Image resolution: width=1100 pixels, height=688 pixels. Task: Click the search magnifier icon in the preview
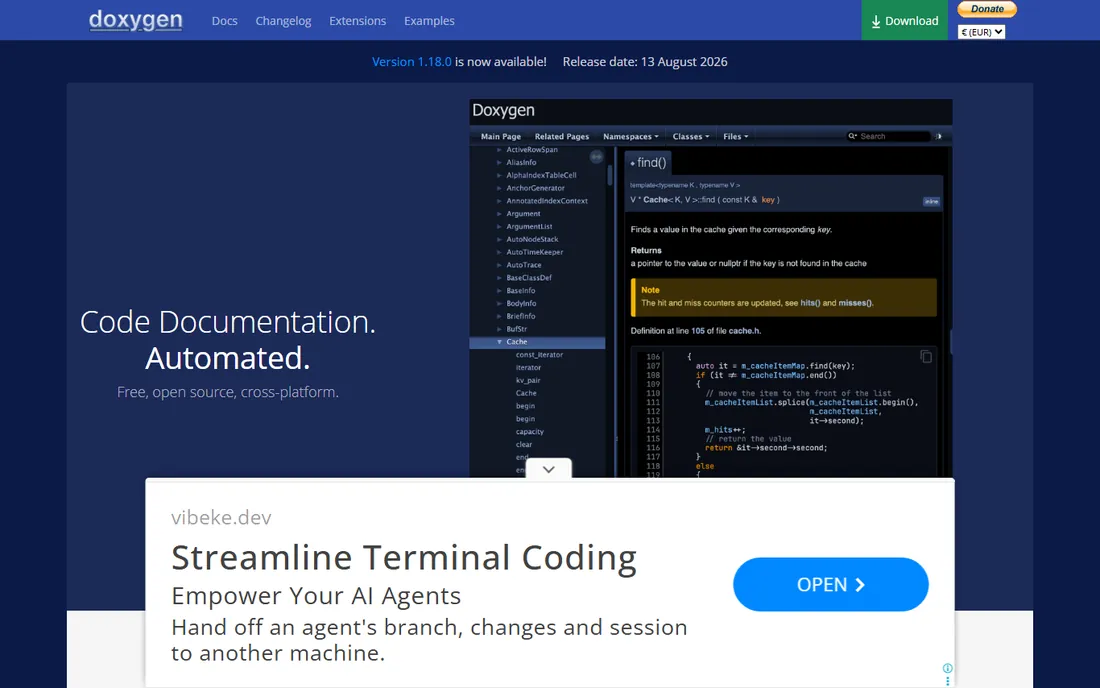pos(852,136)
